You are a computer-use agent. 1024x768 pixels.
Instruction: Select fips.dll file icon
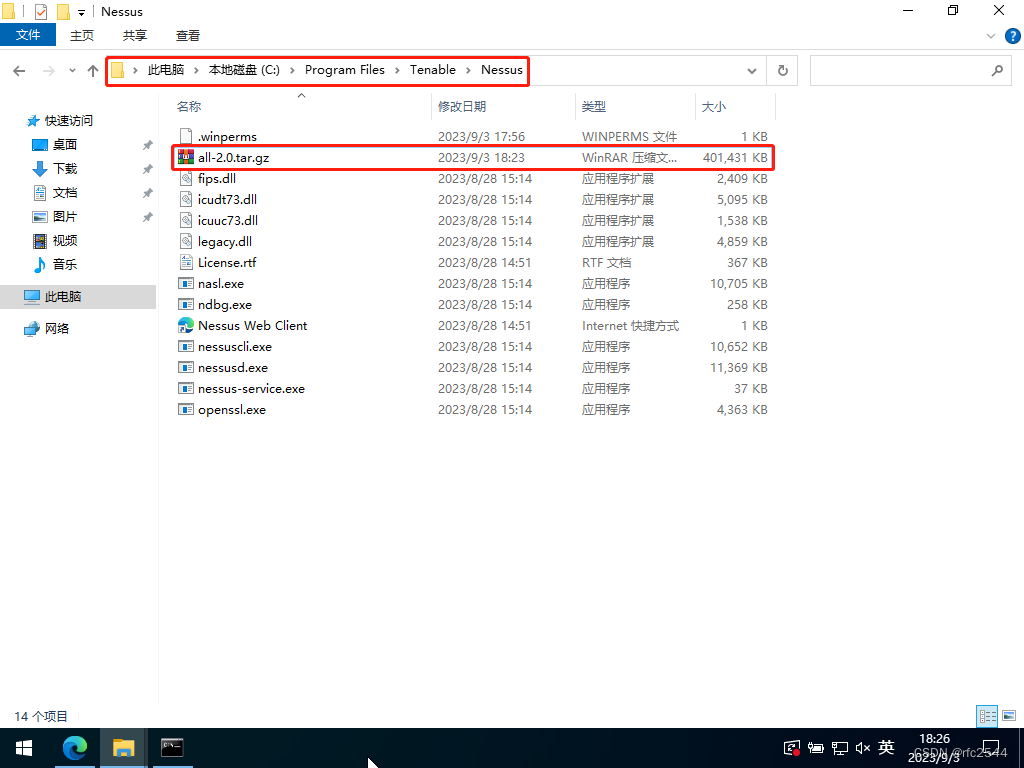coord(186,178)
